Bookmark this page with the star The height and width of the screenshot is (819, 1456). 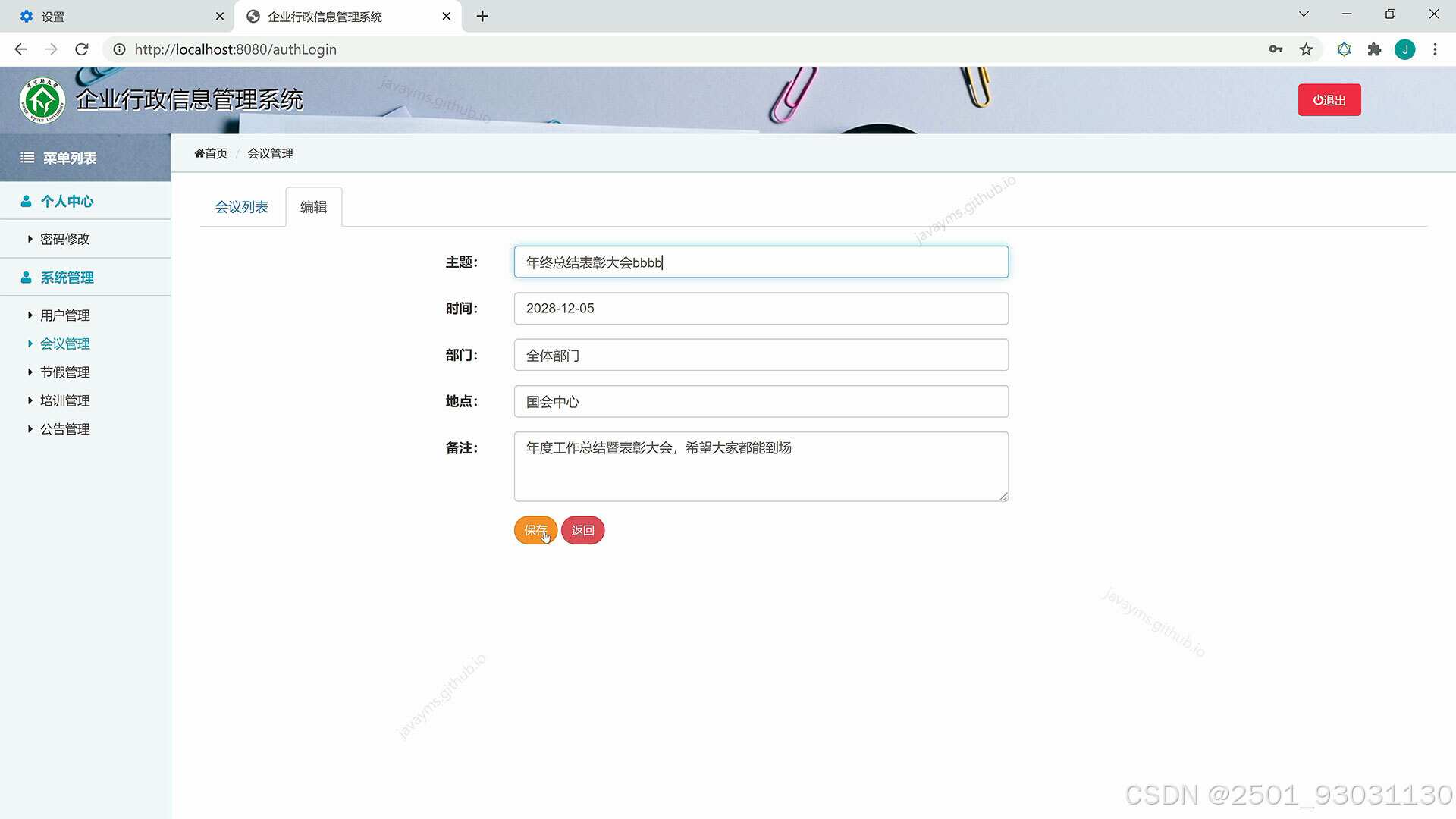point(1306,49)
